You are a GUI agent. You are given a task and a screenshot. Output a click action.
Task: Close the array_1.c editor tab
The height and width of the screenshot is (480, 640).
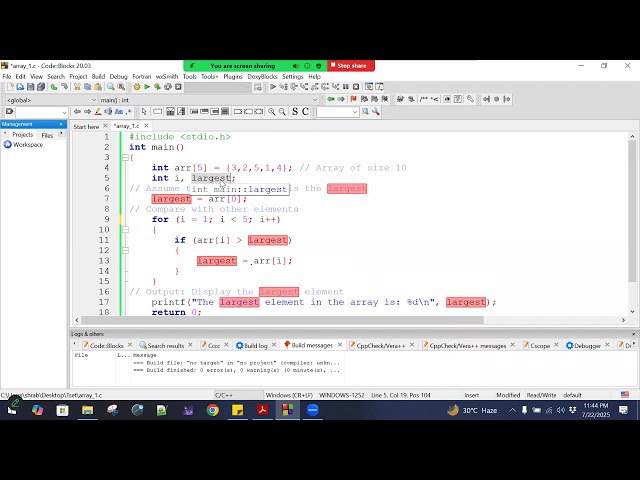146,126
